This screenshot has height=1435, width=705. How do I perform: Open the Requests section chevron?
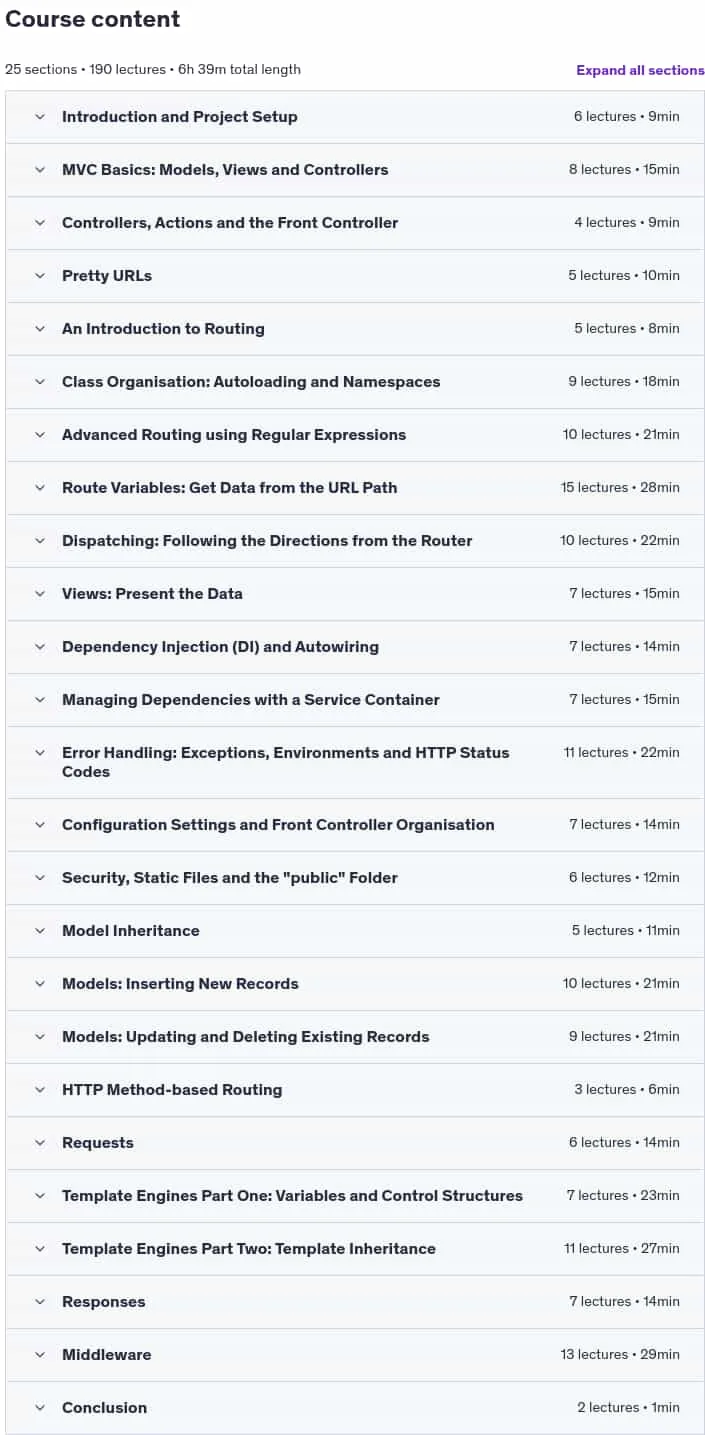pyautogui.click(x=40, y=1143)
